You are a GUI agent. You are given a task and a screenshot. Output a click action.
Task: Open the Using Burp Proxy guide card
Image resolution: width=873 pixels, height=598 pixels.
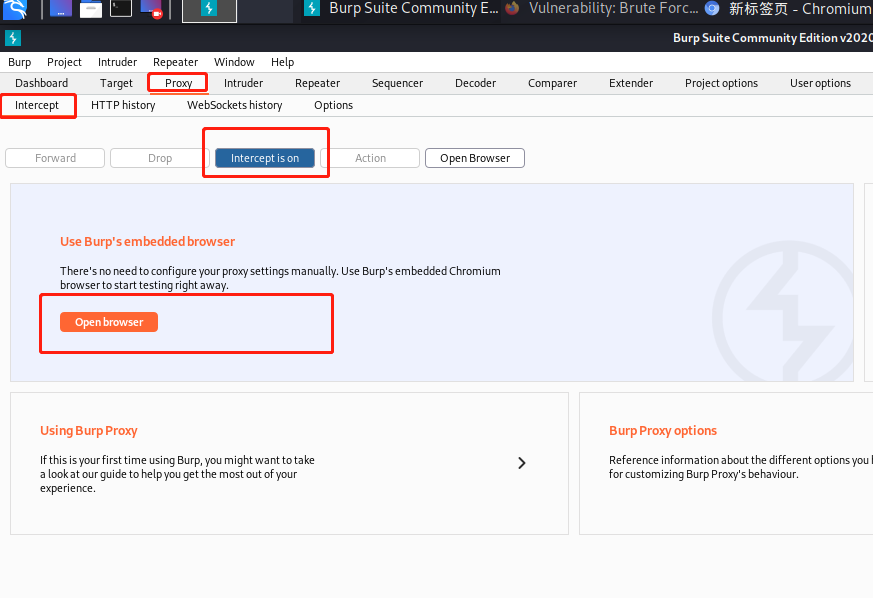[x=290, y=463]
